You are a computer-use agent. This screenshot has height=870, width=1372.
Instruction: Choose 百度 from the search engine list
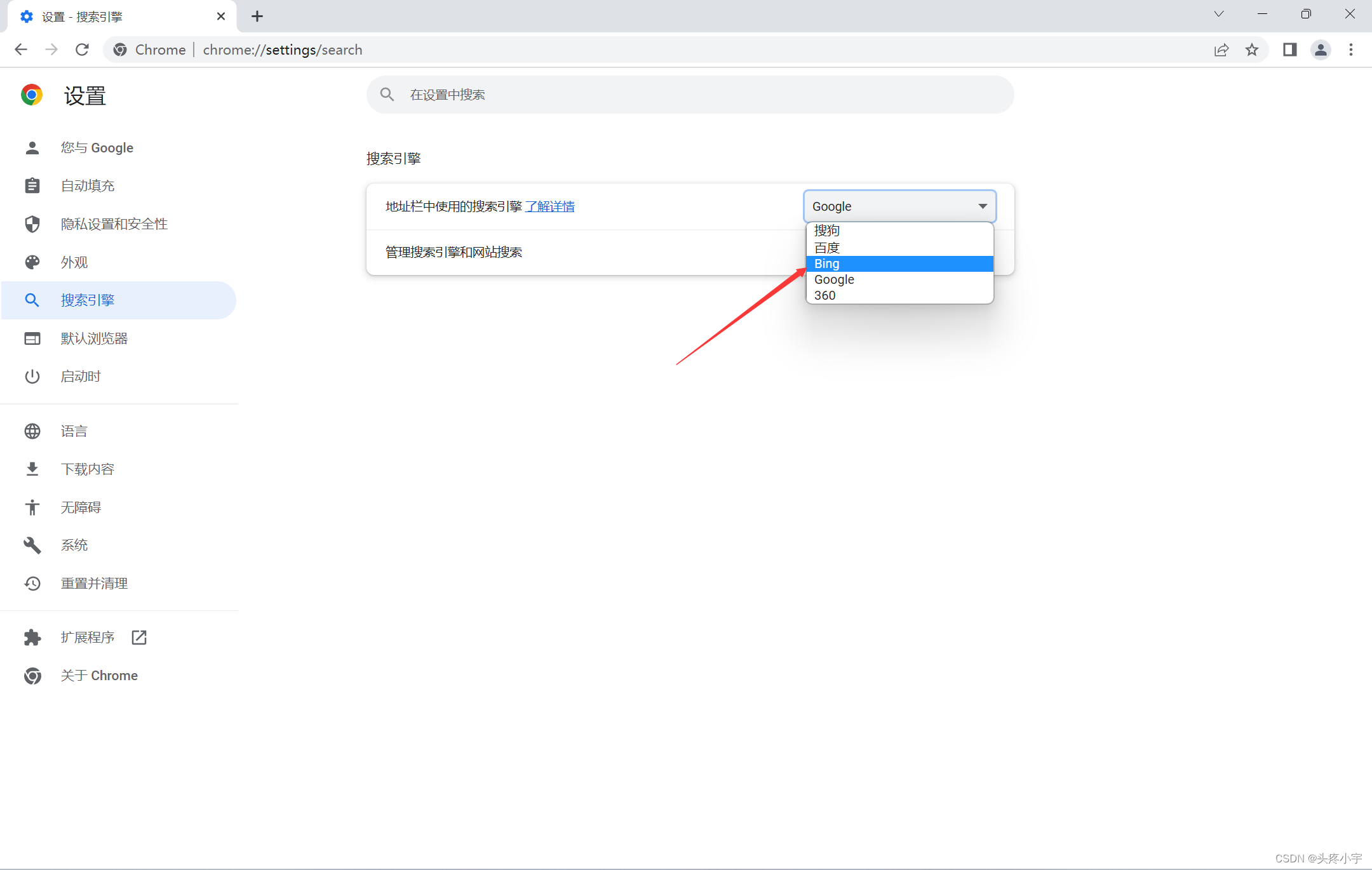pos(899,248)
